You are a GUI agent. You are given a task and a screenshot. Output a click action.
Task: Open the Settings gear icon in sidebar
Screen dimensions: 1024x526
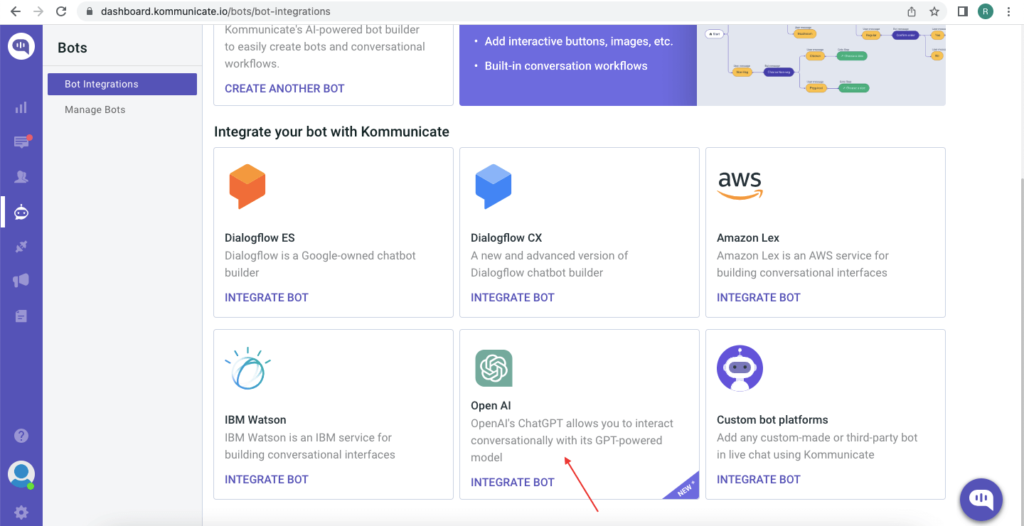click(21, 512)
